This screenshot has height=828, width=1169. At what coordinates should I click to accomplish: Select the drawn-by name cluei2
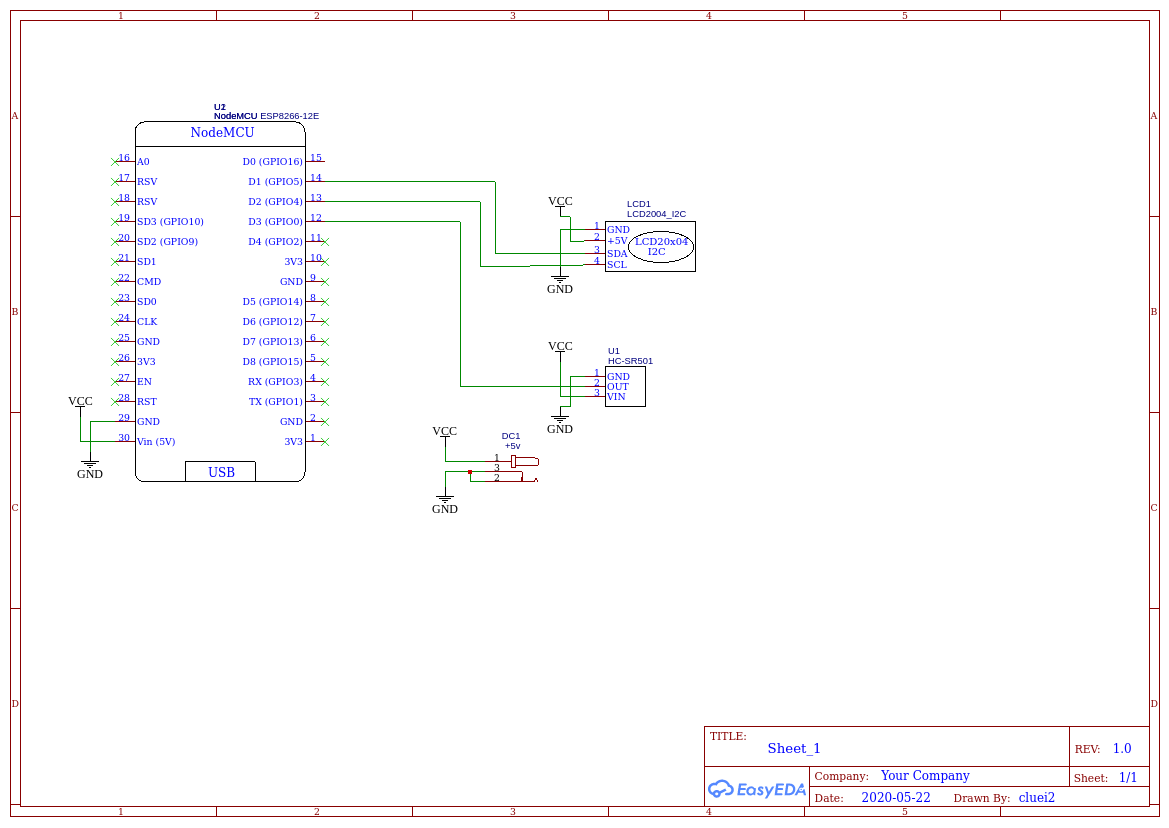[x=1037, y=797]
